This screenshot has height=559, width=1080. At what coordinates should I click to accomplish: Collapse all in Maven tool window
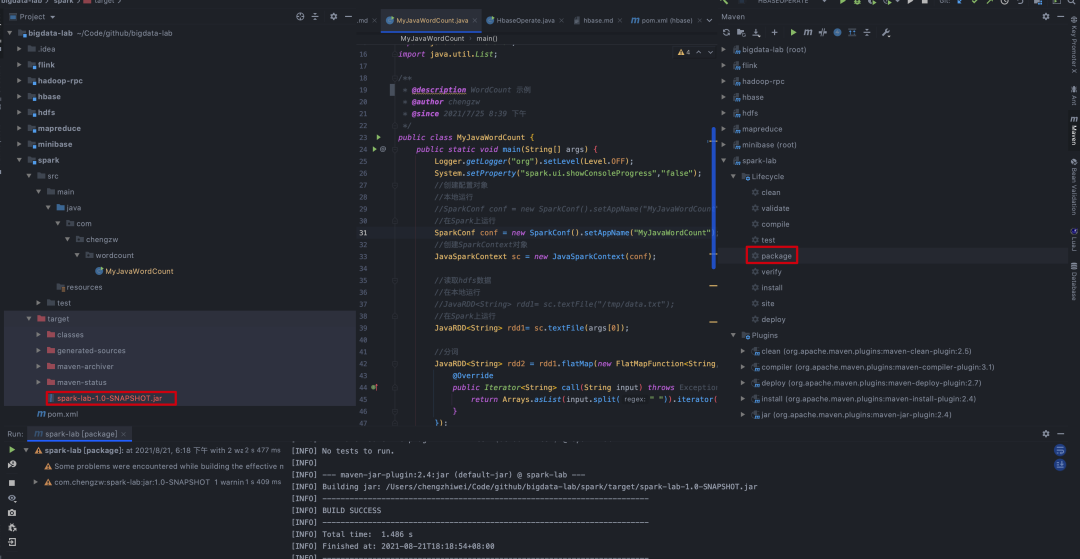pyautogui.click(x=867, y=32)
